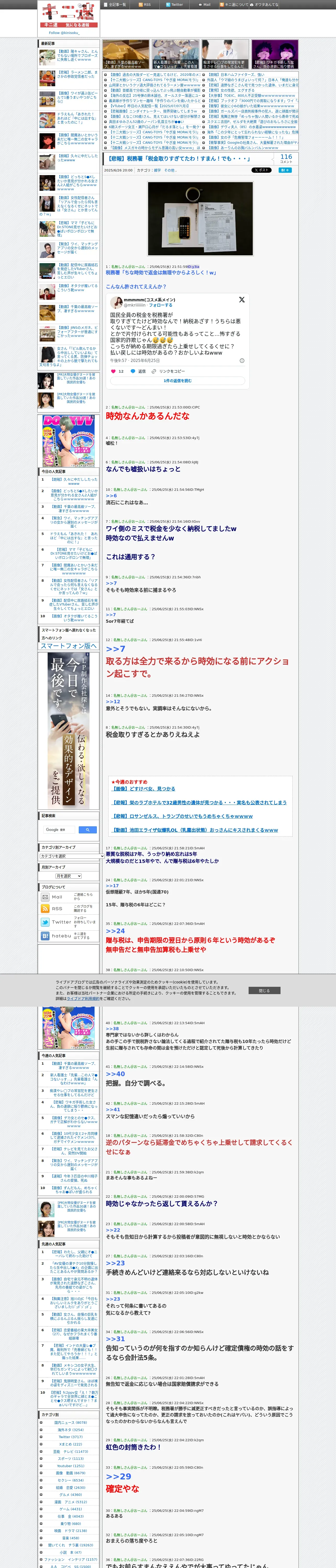Open the article title 税務署「税金取りすぎてたわ
This screenshot has width=336, height=1568.
180,158
